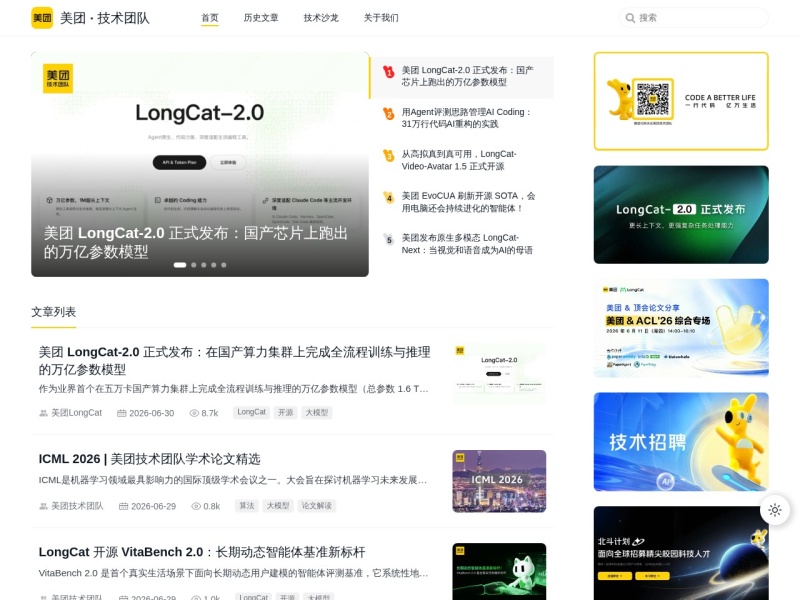Open hot article 美团 EvoCUA 刷新开源 SOTA

pos(468,202)
